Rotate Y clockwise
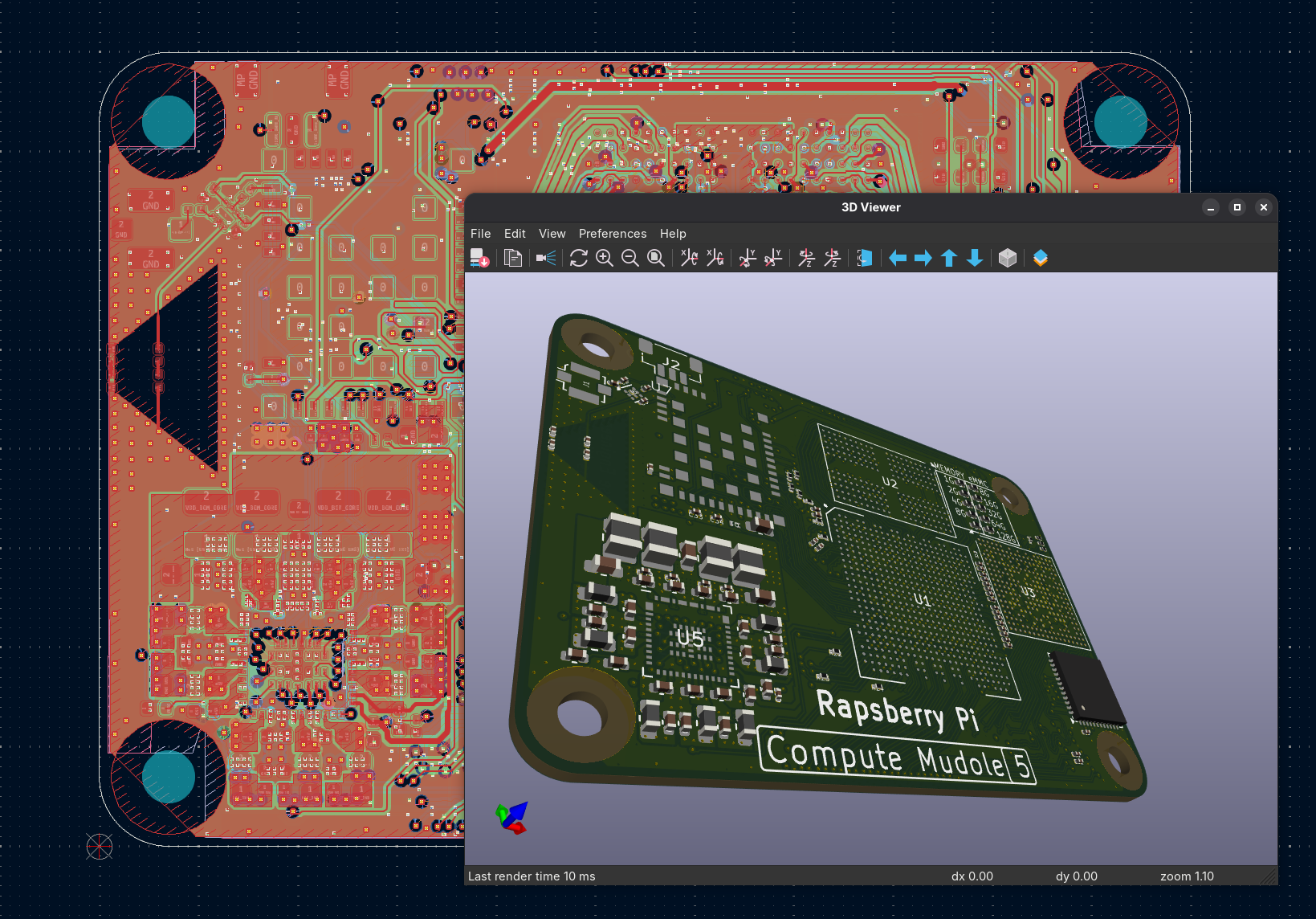The height and width of the screenshot is (919, 1316). click(x=748, y=258)
